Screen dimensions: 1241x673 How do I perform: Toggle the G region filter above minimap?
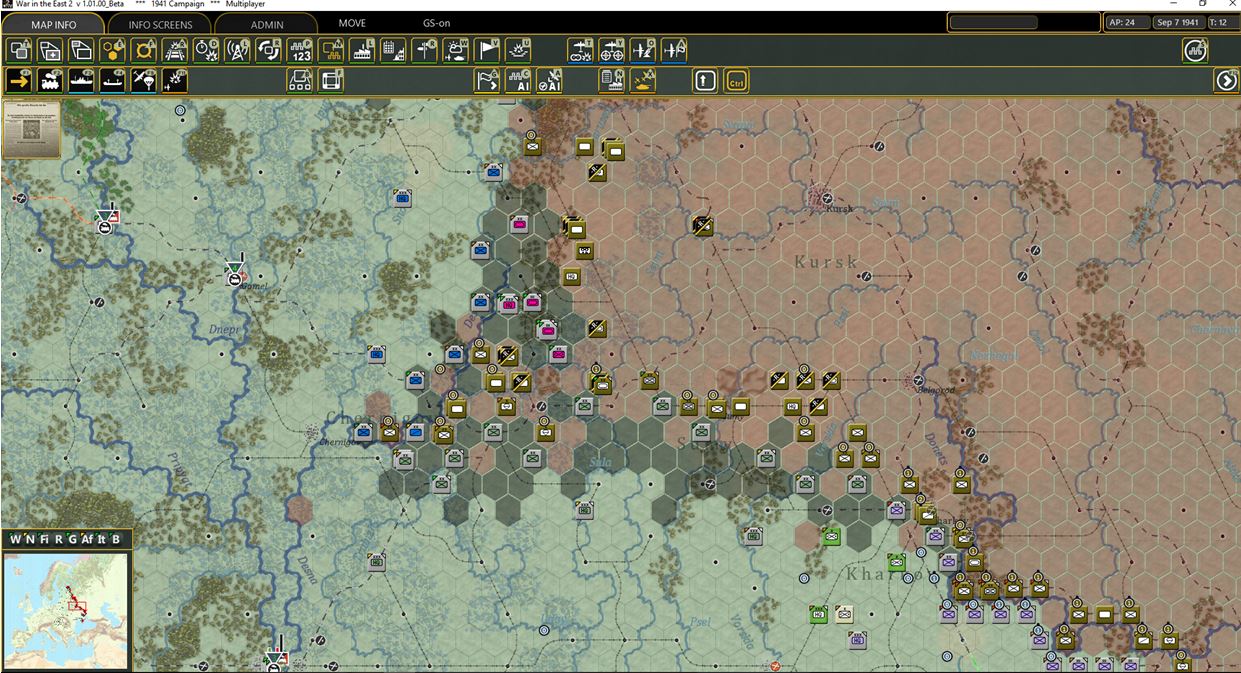[73, 540]
